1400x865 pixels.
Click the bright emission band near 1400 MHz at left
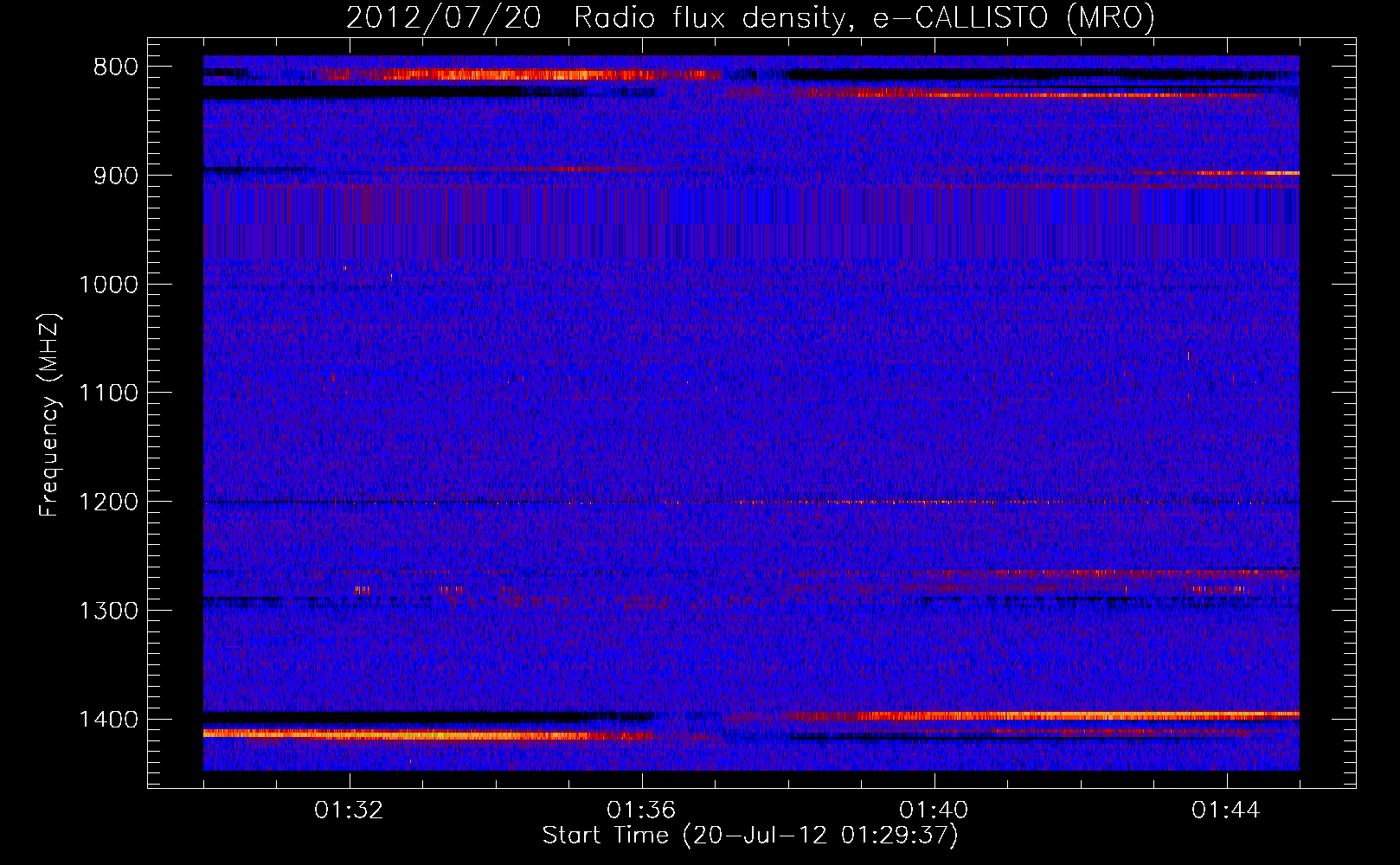click(x=428, y=735)
